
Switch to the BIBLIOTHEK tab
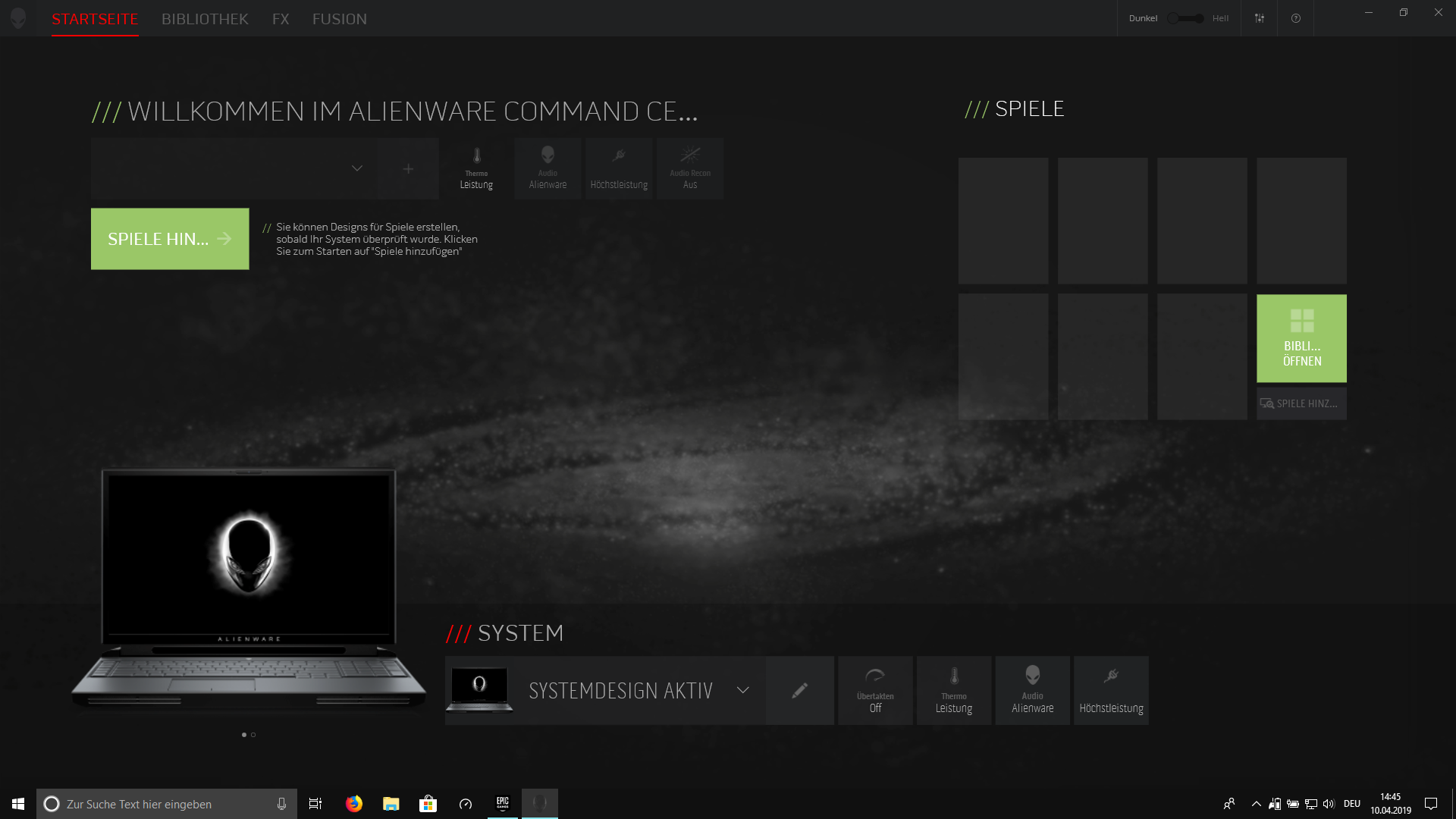205,19
